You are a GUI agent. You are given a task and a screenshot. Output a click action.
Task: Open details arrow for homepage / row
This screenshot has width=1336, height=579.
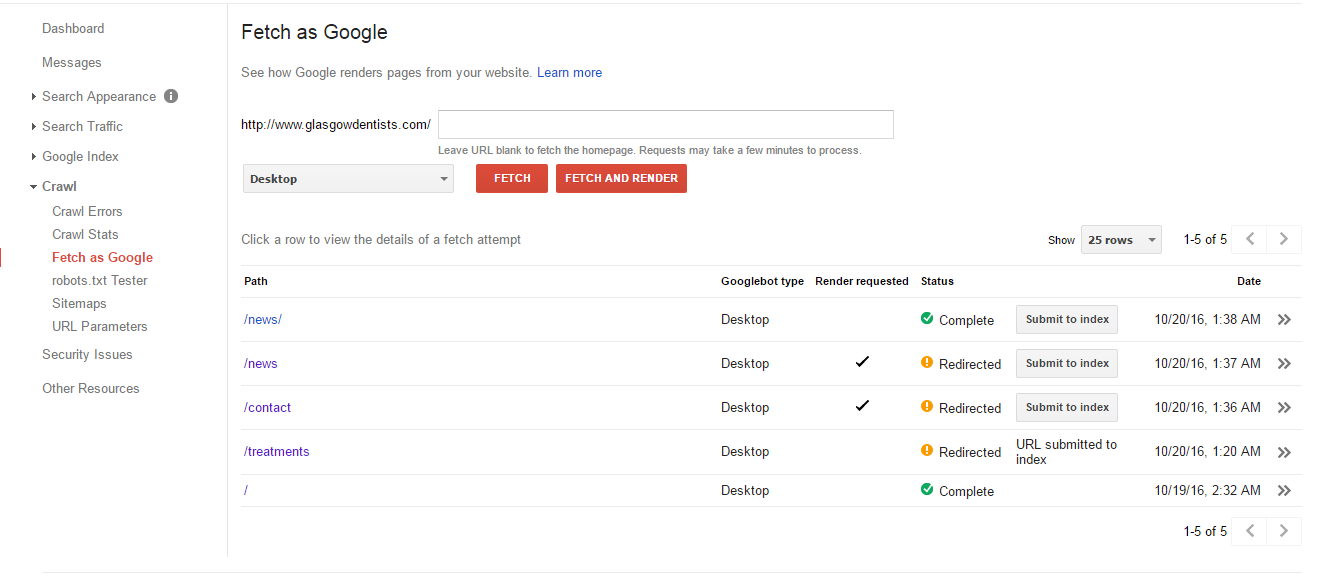[x=1285, y=491]
